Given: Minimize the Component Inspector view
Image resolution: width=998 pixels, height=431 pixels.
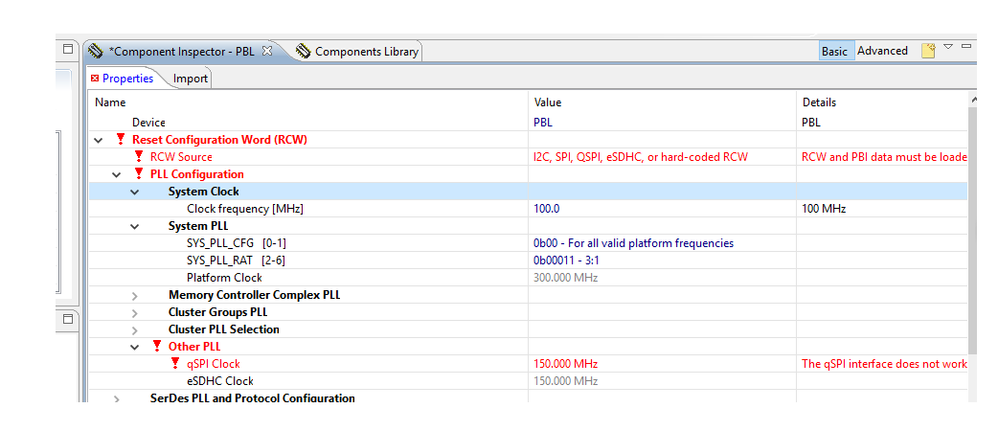Looking at the screenshot, I should click(966, 46).
